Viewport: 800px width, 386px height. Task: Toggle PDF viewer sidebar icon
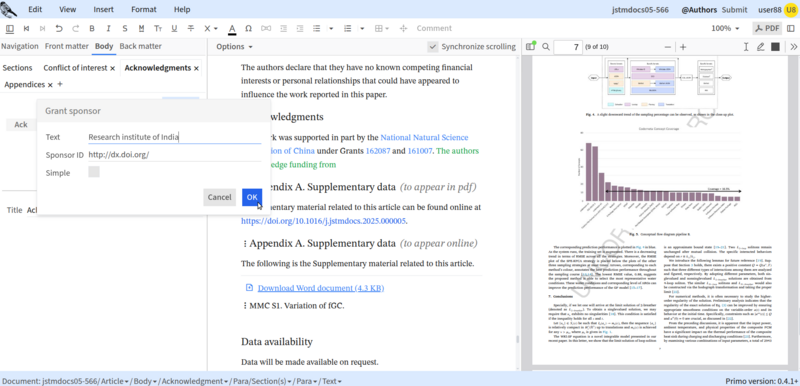(531, 47)
